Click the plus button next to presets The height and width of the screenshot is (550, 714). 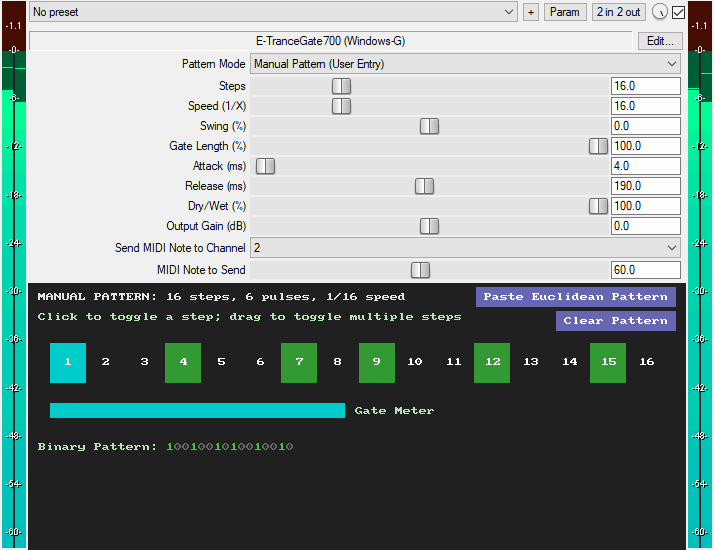click(530, 12)
